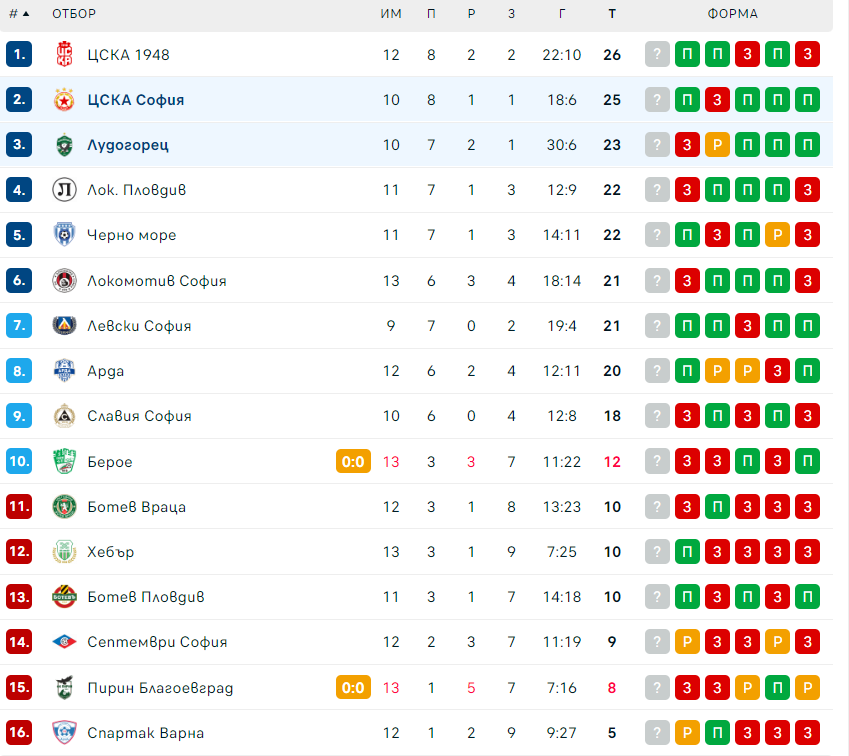Open the Пирин Благоевград 0:0 live score
The image size is (849, 756).
click(353, 687)
